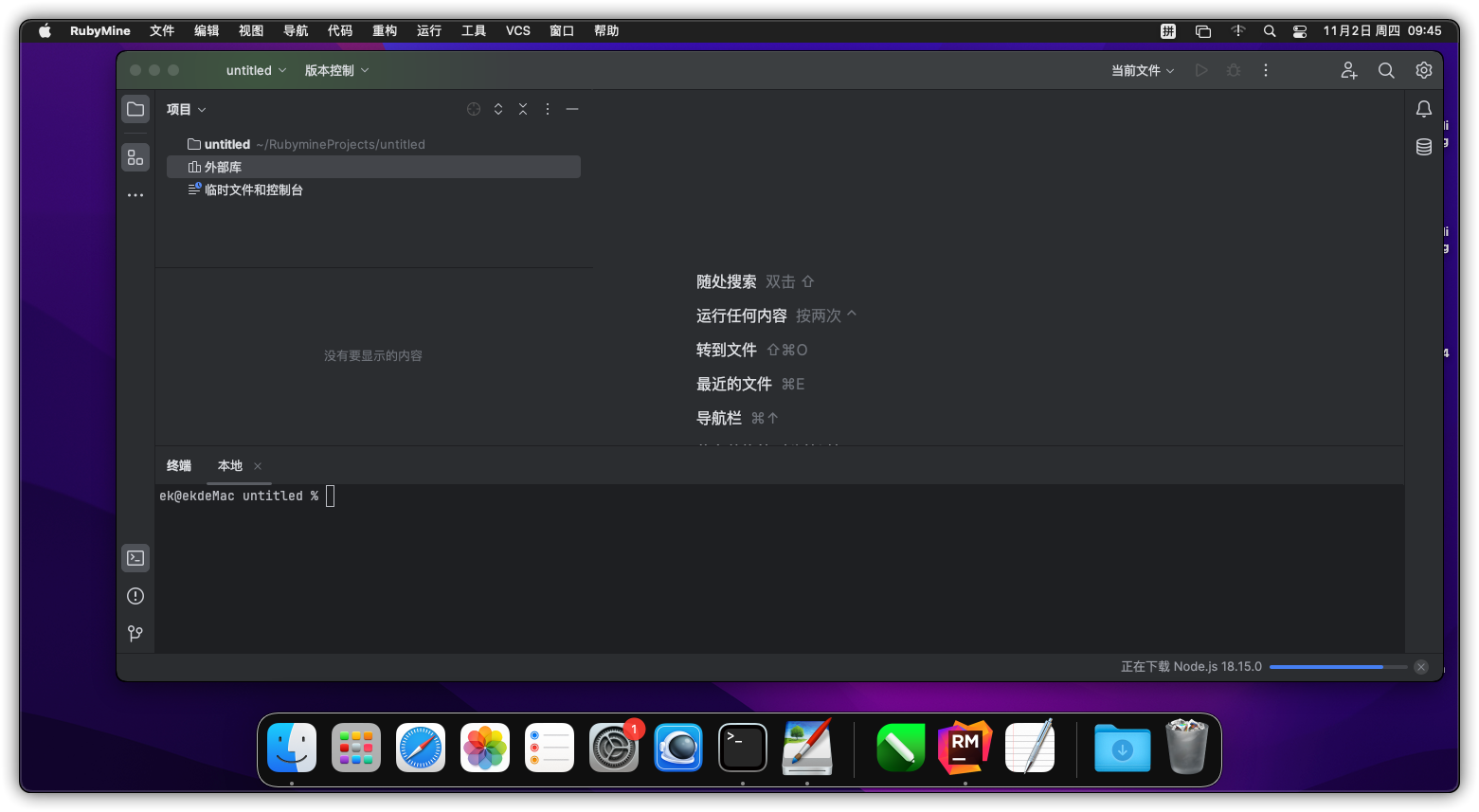Click the locate opened file target icon
Image resolution: width=1479 pixels, height=812 pixels.
coord(474,109)
